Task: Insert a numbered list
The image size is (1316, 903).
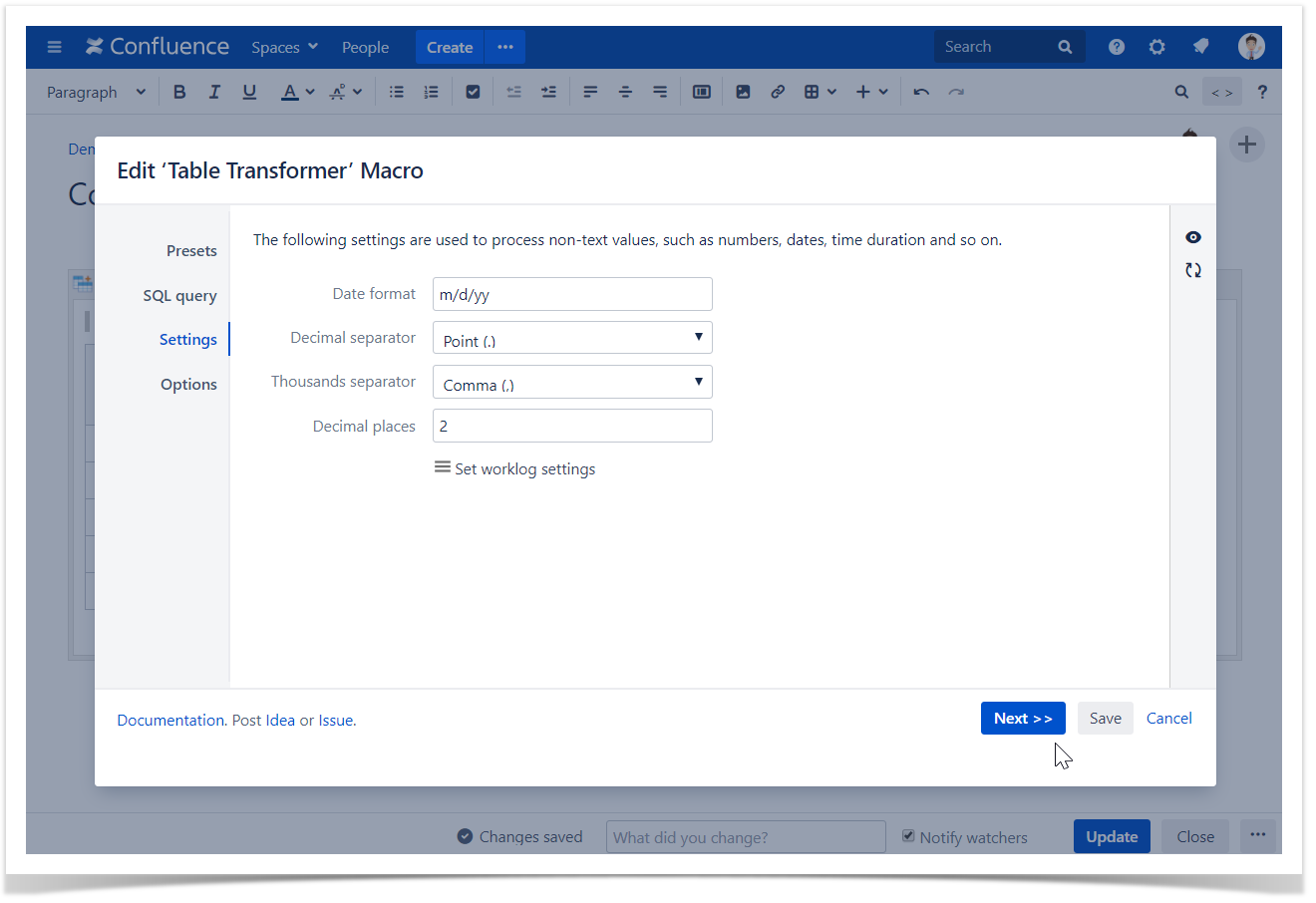Action: tap(431, 92)
